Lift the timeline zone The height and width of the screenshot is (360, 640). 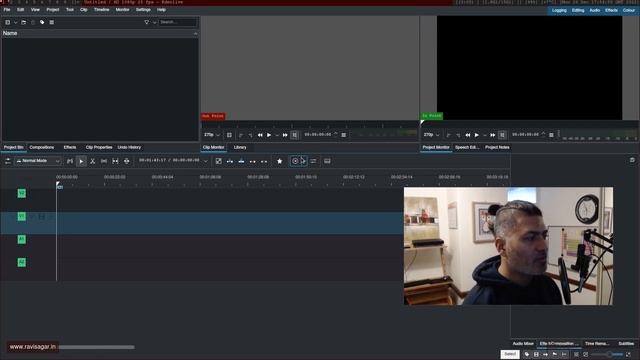point(264,161)
